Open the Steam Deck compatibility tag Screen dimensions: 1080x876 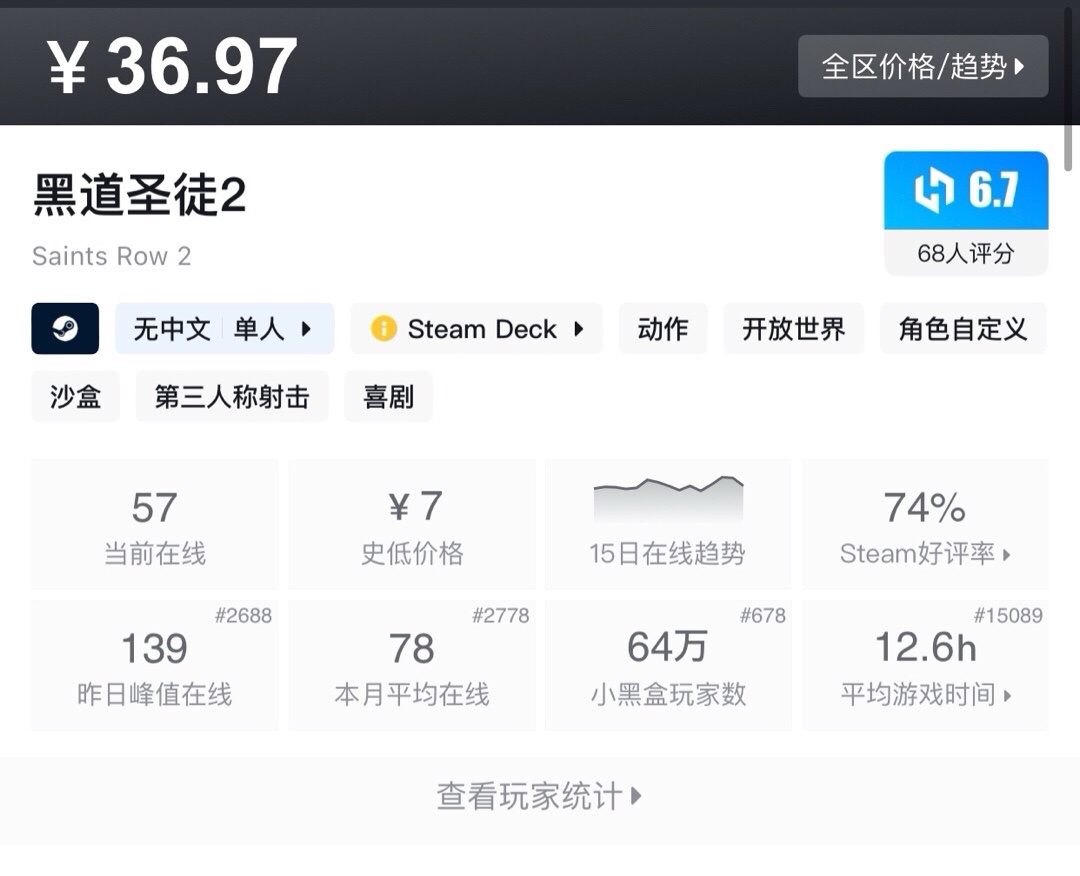(x=477, y=328)
